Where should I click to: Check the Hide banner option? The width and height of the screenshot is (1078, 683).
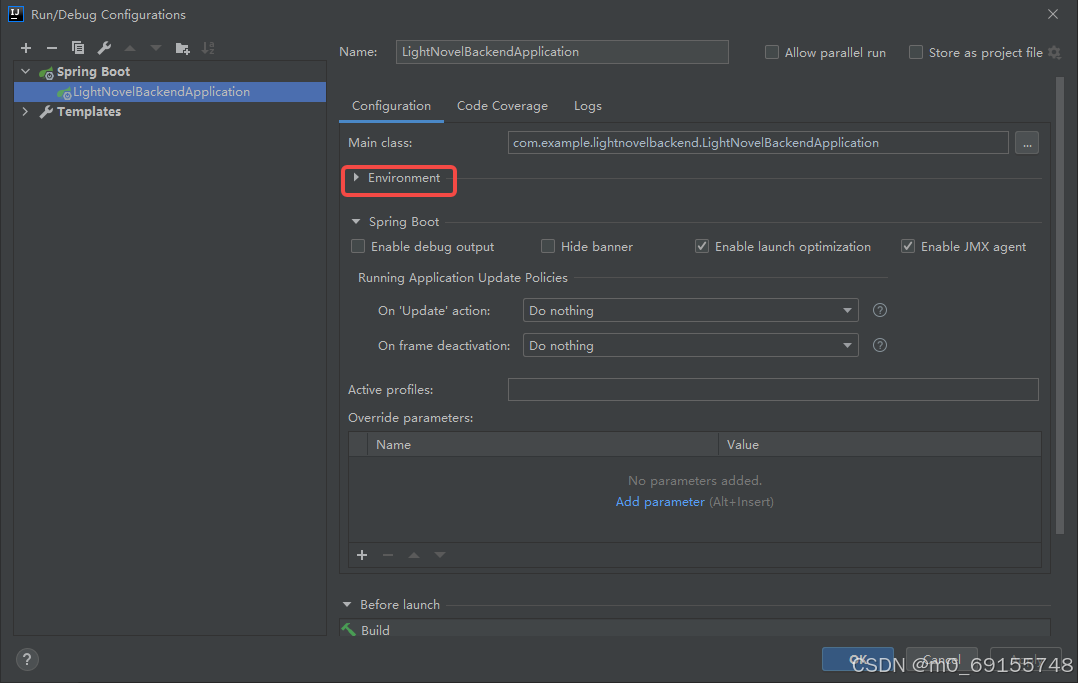pyautogui.click(x=548, y=246)
